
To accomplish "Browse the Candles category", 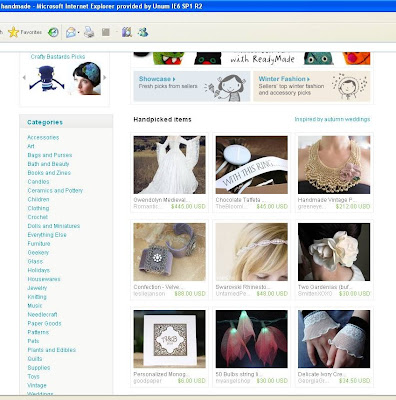I will coord(38,182).
